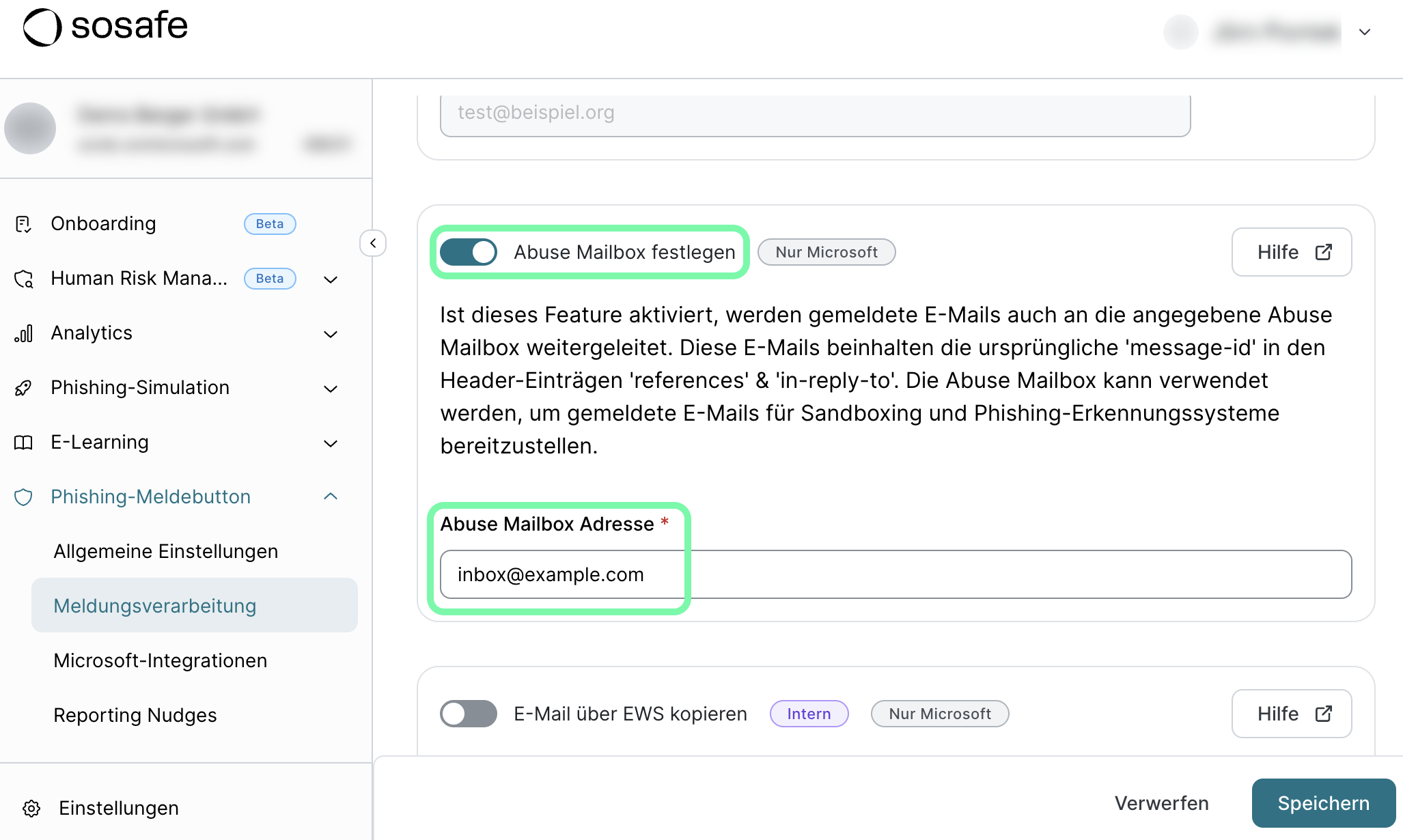Screen dimensions: 1403x840
Task: Expand the Analytics menu chevron
Action: (x=331, y=334)
